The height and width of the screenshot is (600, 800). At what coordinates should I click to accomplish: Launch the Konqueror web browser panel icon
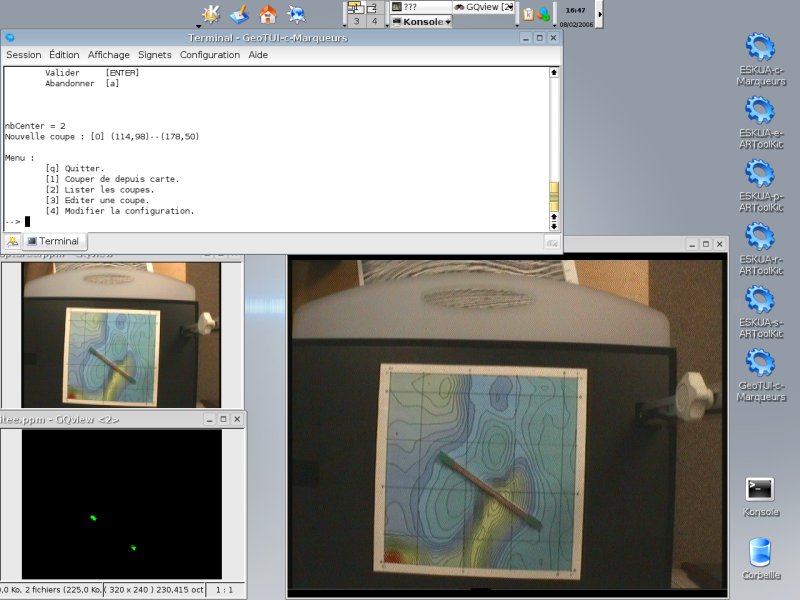(x=296, y=14)
